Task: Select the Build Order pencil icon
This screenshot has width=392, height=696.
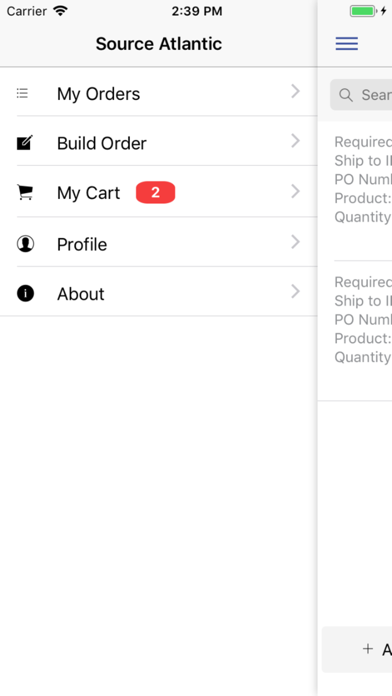Action: pos(25,142)
